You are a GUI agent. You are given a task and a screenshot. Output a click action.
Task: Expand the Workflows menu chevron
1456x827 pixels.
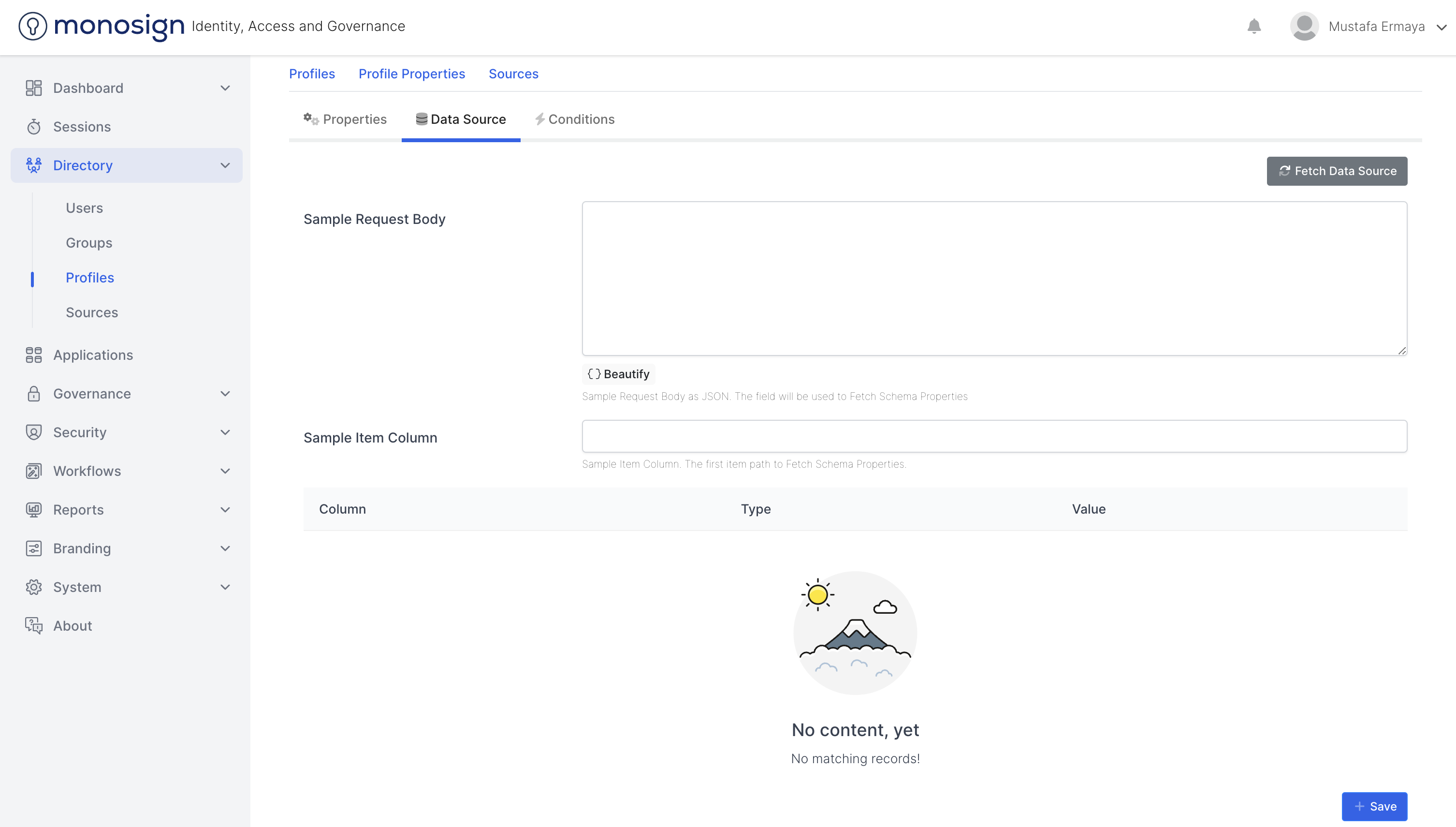[225, 471]
